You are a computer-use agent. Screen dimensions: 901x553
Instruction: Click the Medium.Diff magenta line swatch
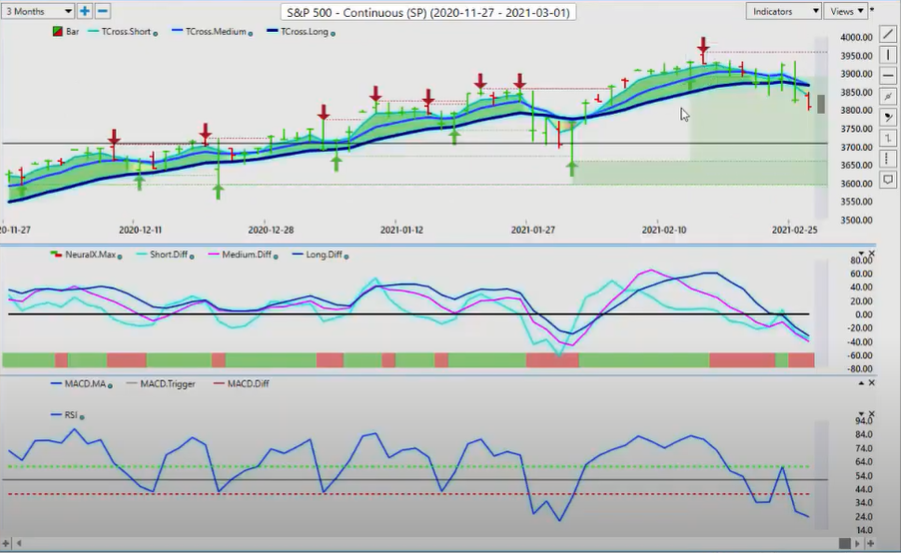[x=214, y=254]
